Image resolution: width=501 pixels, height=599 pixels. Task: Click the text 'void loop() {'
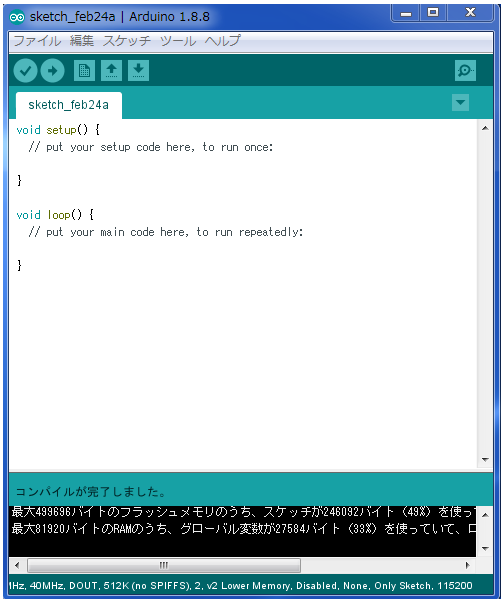point(55,215)
